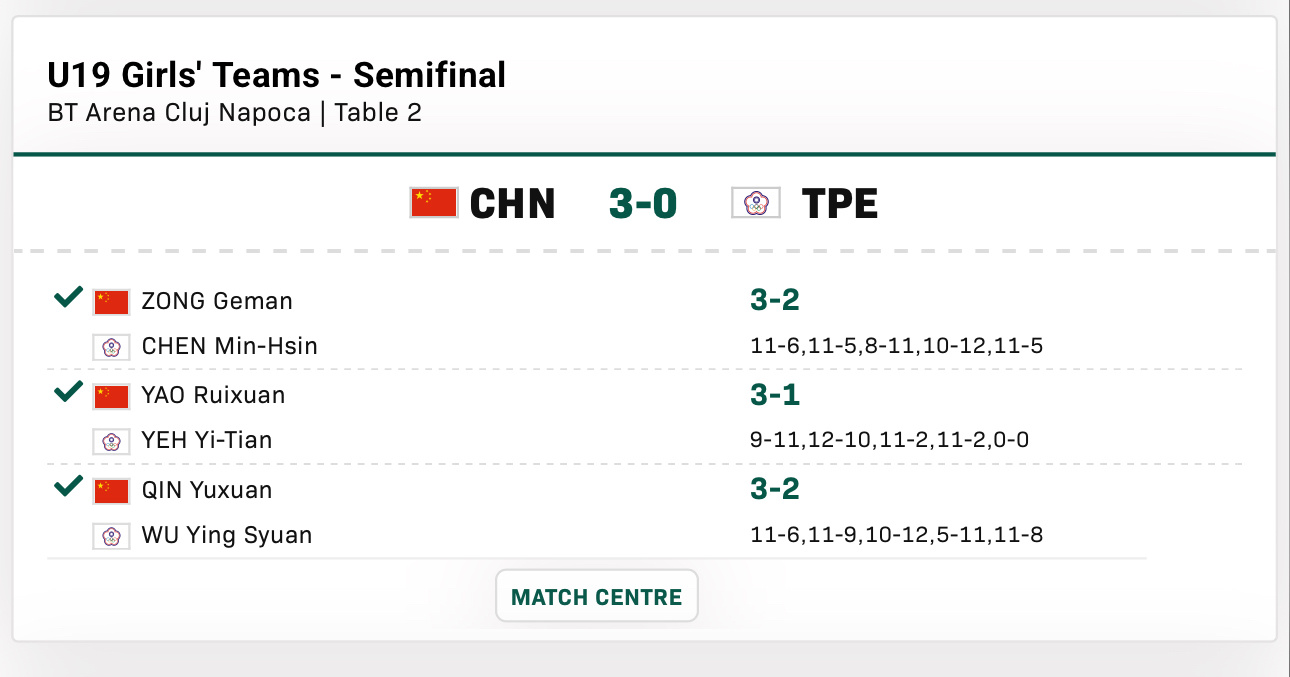Click the flag icon next to CHEN Min-Hsin
Image resolution: width=1290 pixels, height=677 pixels.
pos(111,347)
